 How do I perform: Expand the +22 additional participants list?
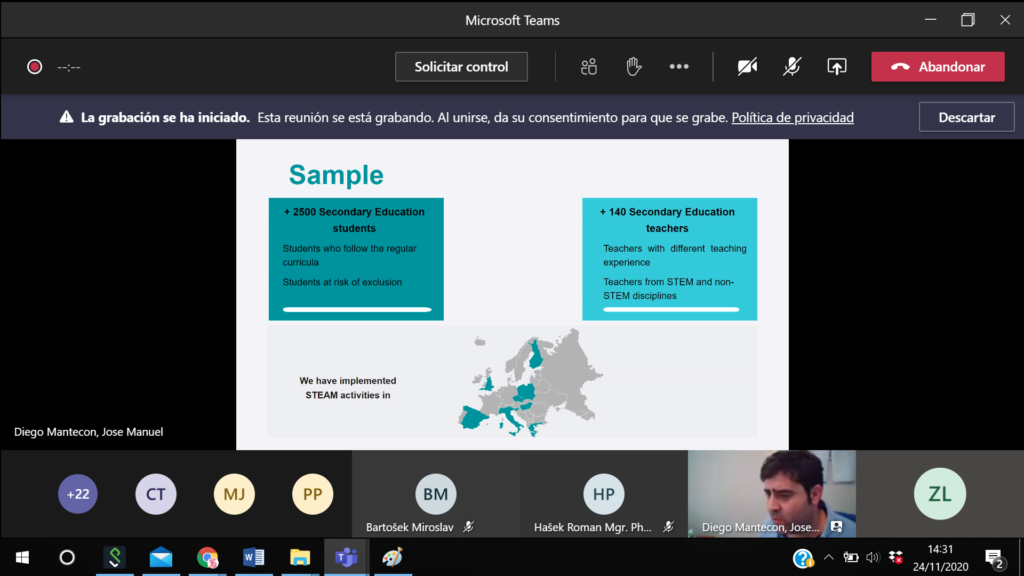(x=78, y=494)
